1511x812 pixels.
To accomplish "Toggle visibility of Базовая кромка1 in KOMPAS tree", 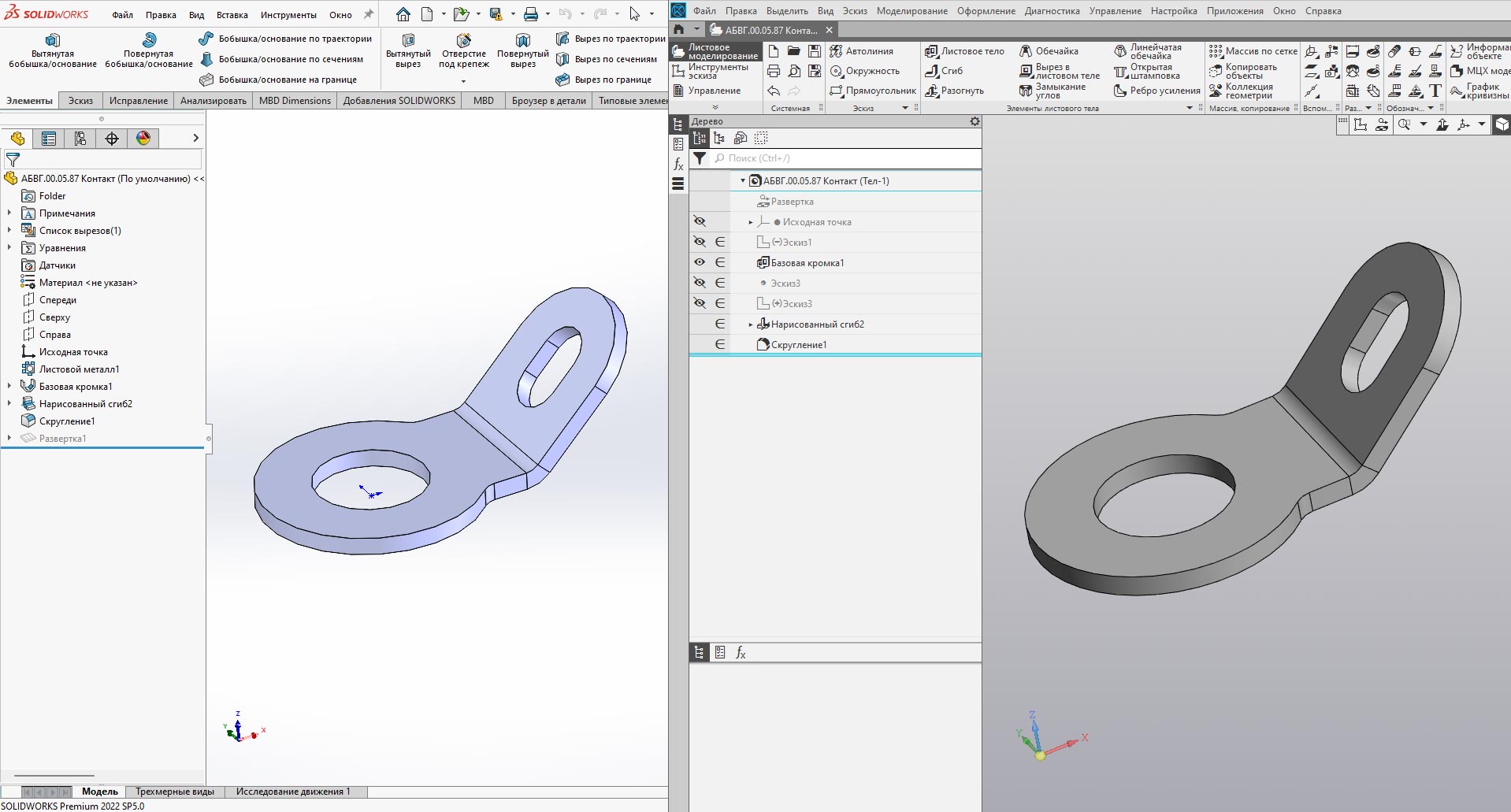I will click(x=700, y=263).
